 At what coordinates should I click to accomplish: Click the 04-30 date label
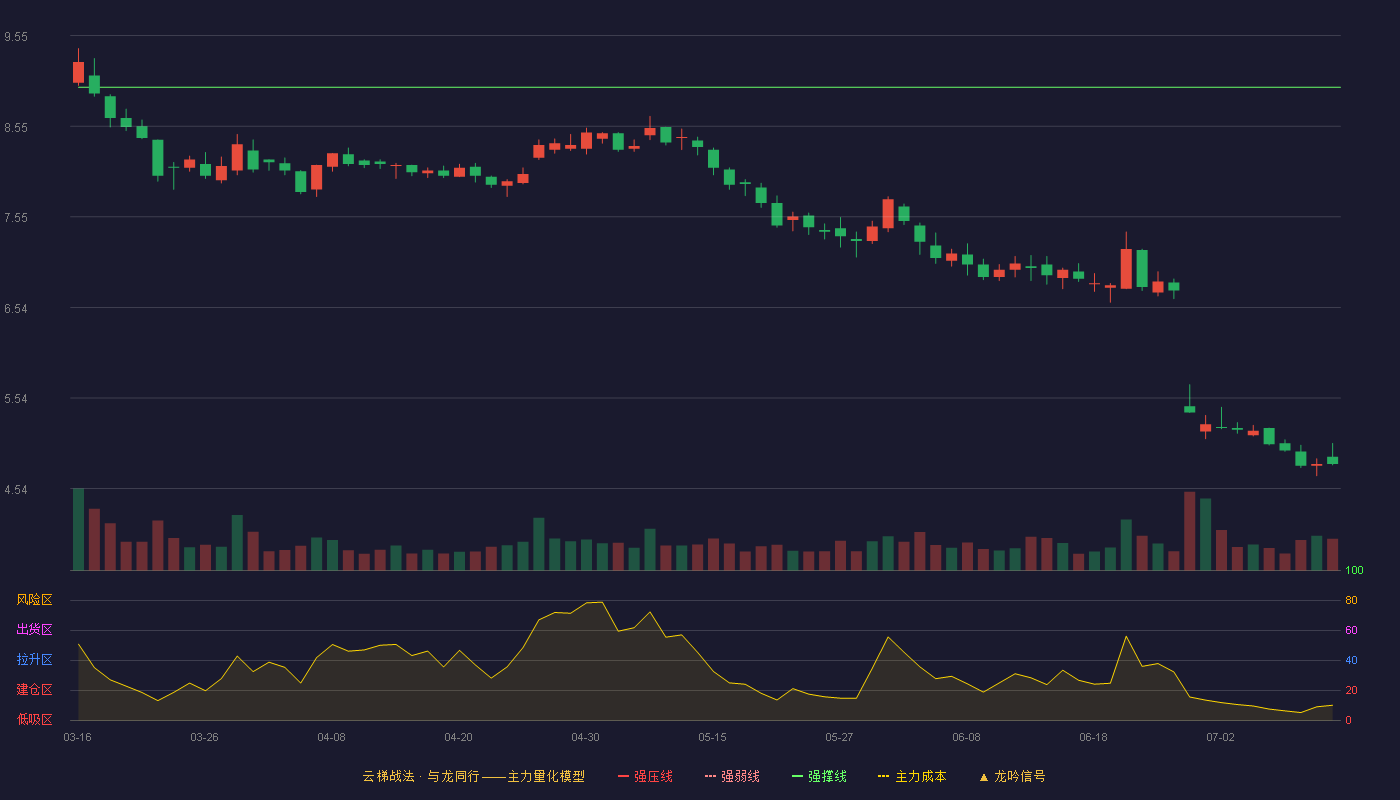coord(585,737)
